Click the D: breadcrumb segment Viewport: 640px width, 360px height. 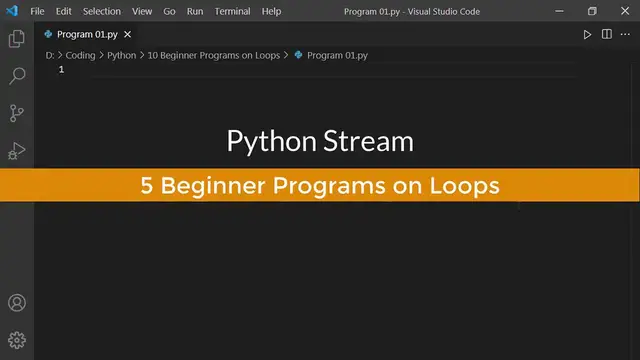(50, 56)
